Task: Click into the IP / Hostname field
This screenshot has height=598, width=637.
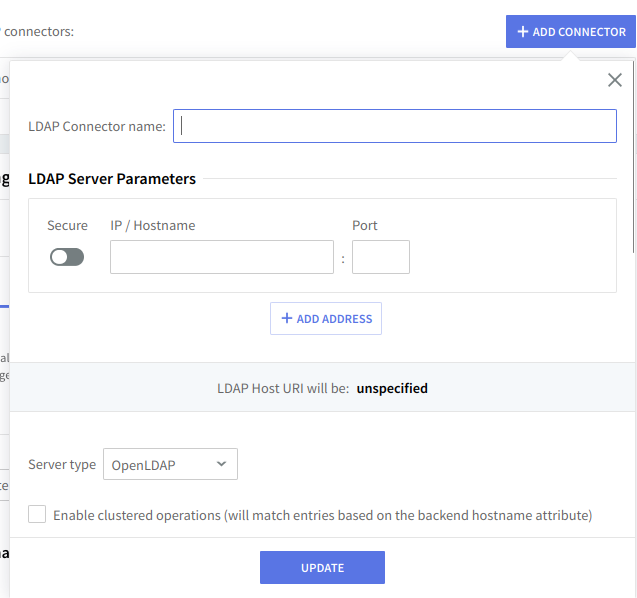Action: pos(221,257)
